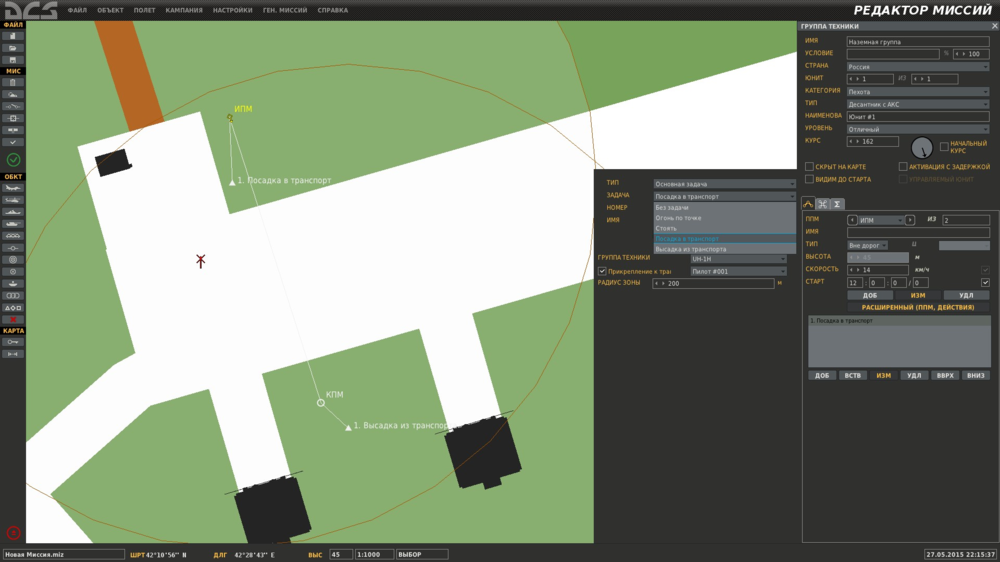1000x562 pixels.
Task: Click the СКОРОСТЬ 14 stepper field
Action: pos(878,270)
